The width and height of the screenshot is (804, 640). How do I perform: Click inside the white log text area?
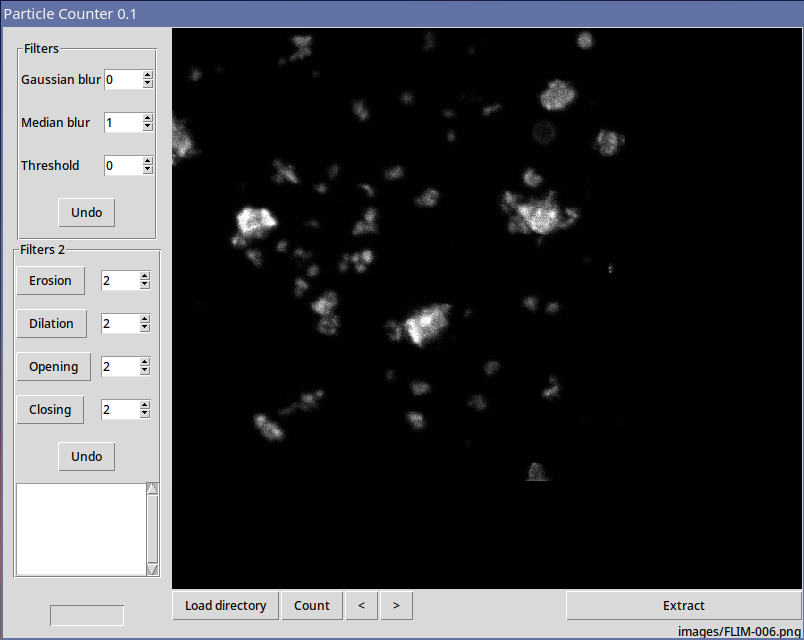point(81,529)
